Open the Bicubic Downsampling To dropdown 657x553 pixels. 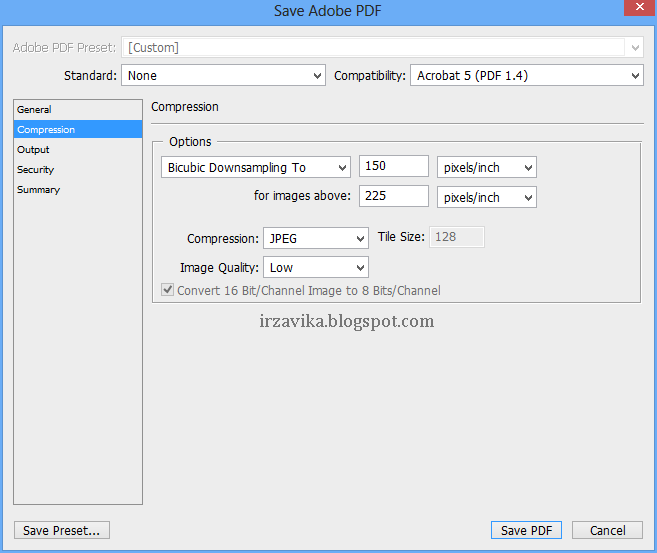coord(256,168)
